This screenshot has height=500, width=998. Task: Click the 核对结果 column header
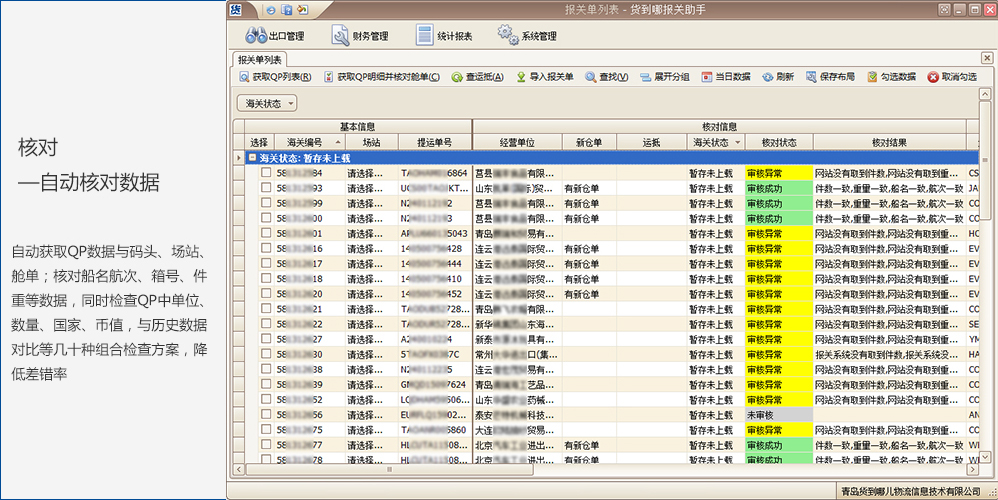click(x=889, y=142)
